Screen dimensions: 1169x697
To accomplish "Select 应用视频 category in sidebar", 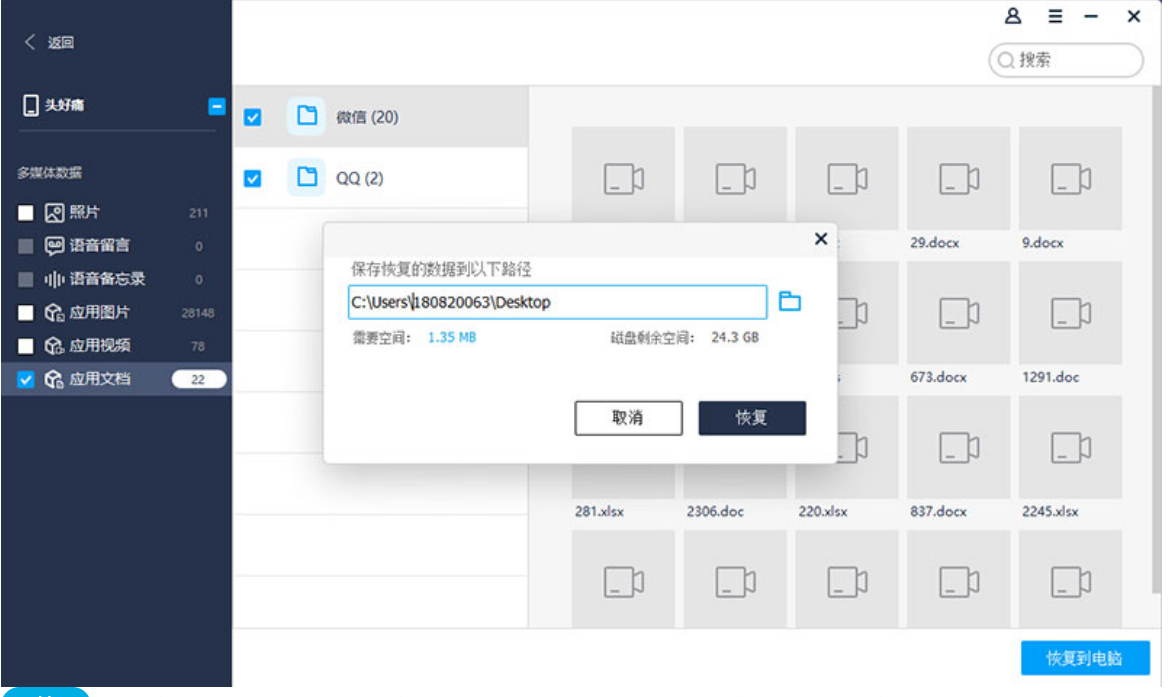I will point(99,346).
